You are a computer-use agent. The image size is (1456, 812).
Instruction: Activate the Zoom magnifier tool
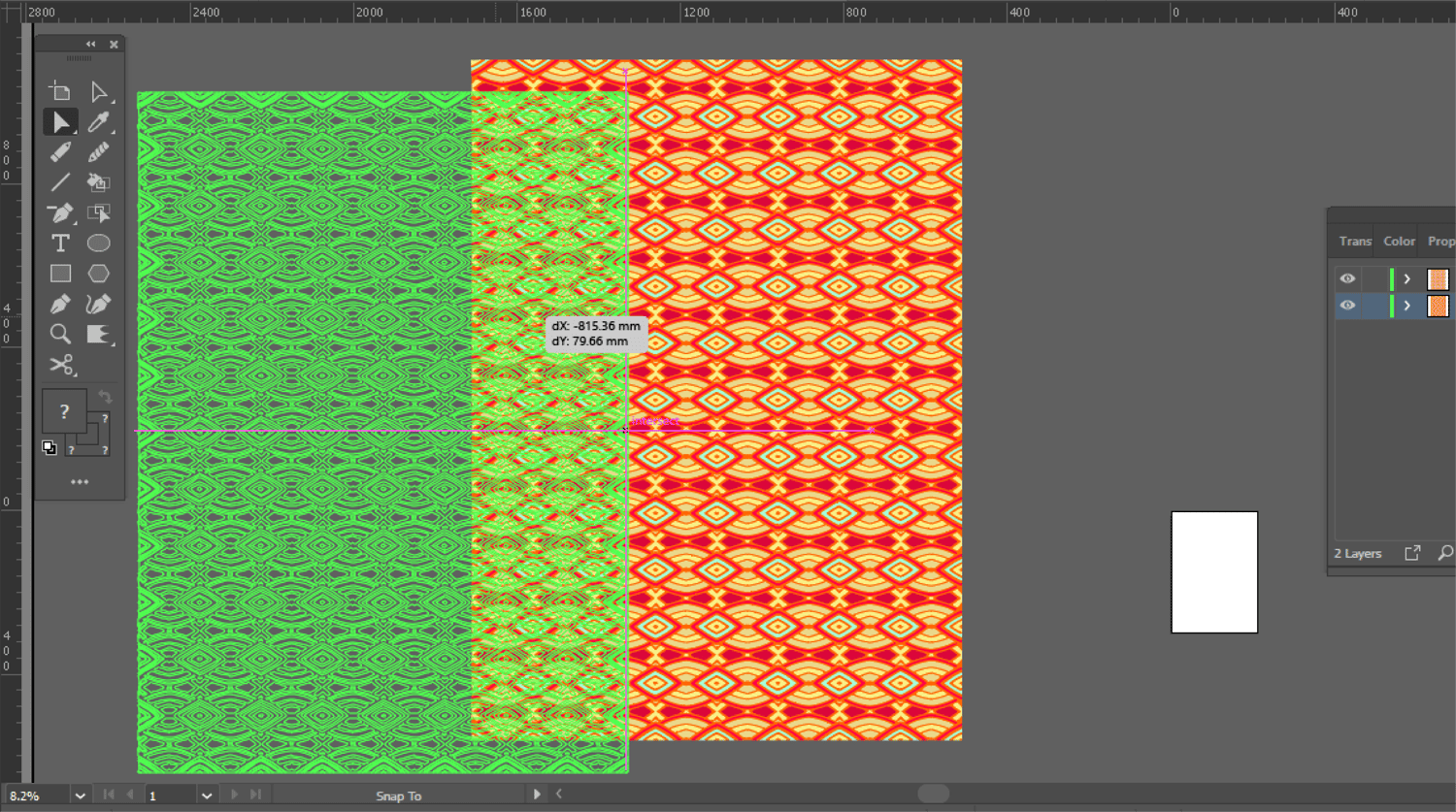[60, 334]
